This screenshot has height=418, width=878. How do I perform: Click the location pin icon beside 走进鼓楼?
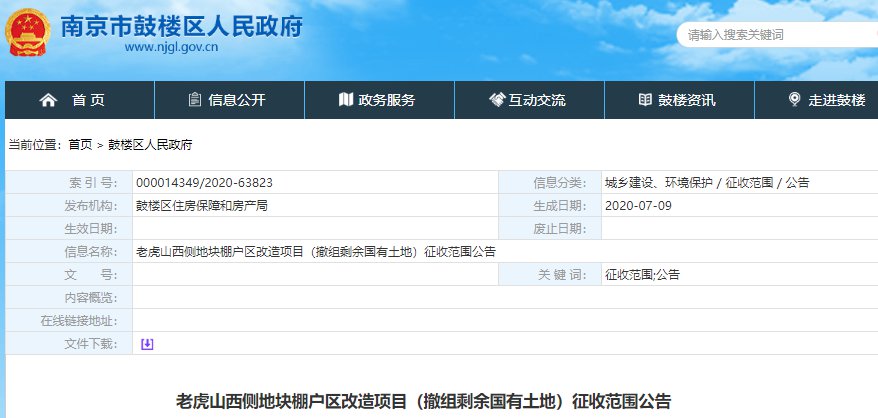(x=795, y=100)
